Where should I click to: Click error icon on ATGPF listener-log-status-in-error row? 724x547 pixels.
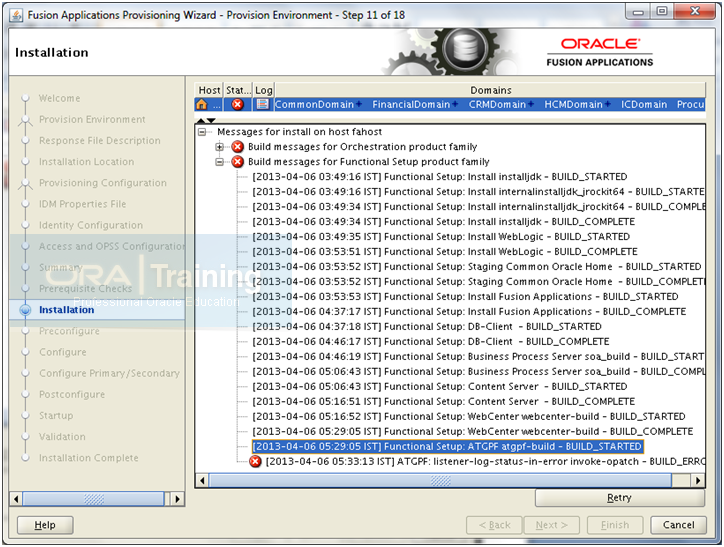pos(255,461)
